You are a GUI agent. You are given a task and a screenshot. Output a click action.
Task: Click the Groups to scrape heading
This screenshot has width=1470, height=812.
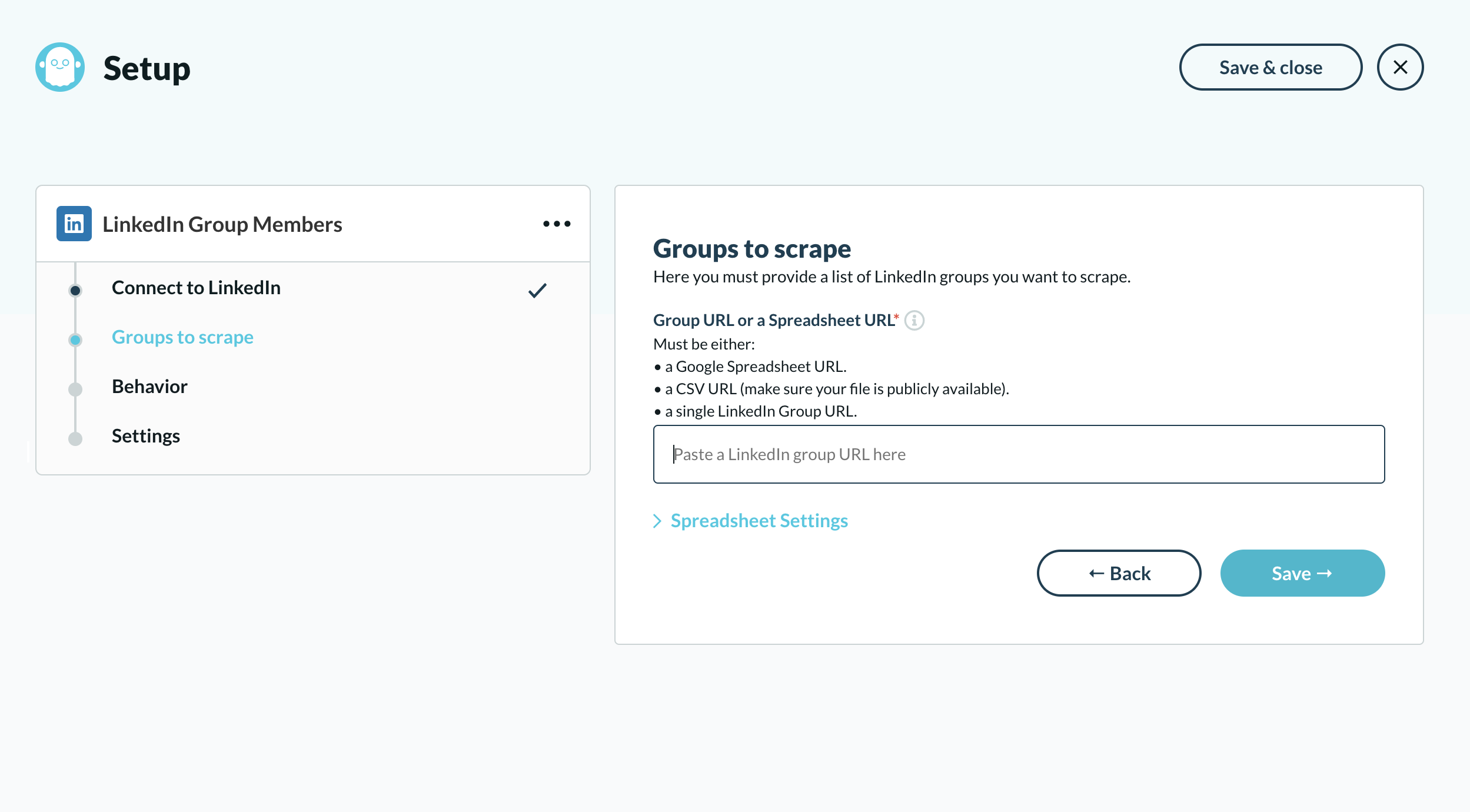(x=752, y=249)
